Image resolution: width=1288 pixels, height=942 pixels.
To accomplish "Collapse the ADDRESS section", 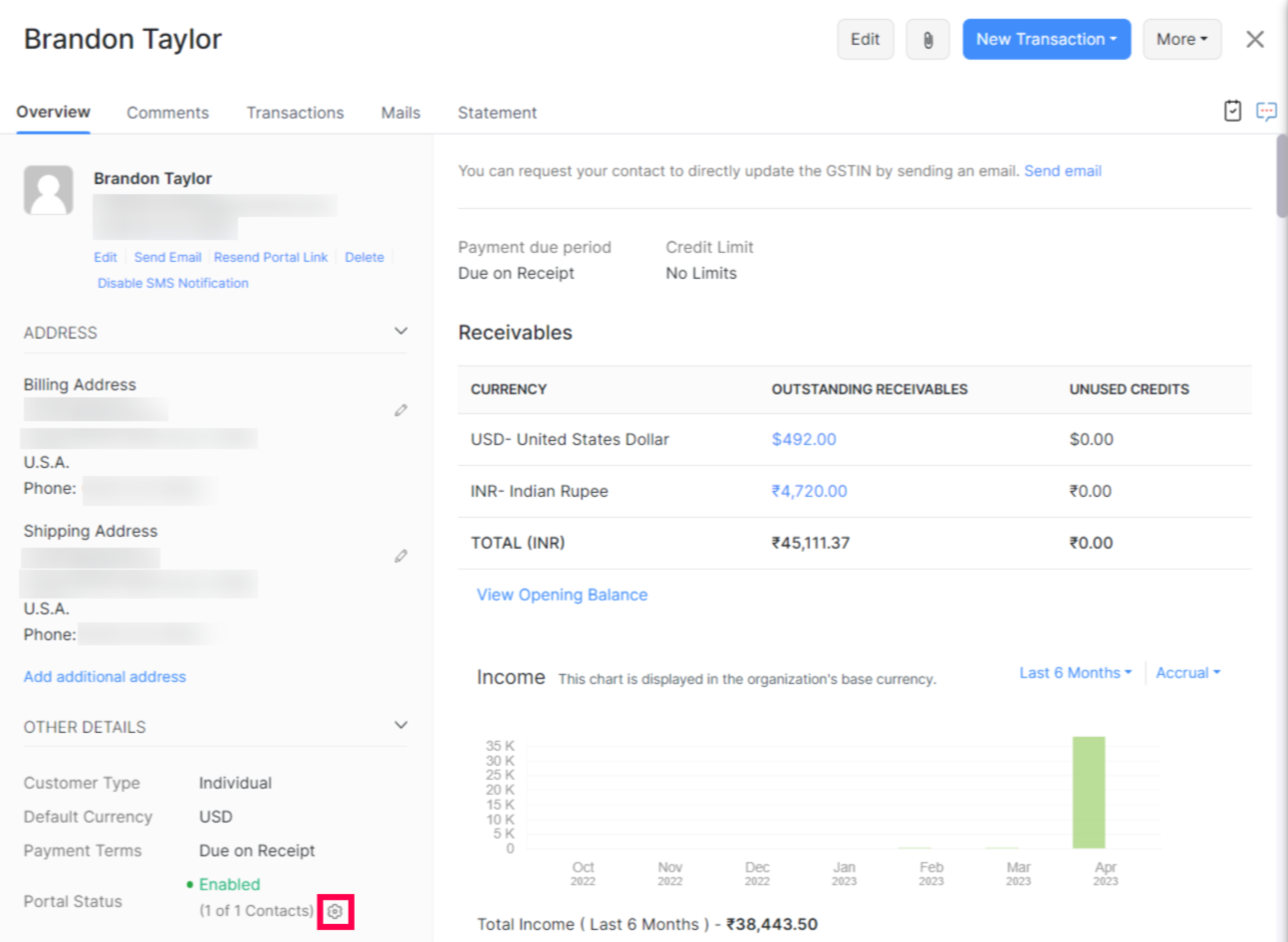I will (x=401, y=330).
